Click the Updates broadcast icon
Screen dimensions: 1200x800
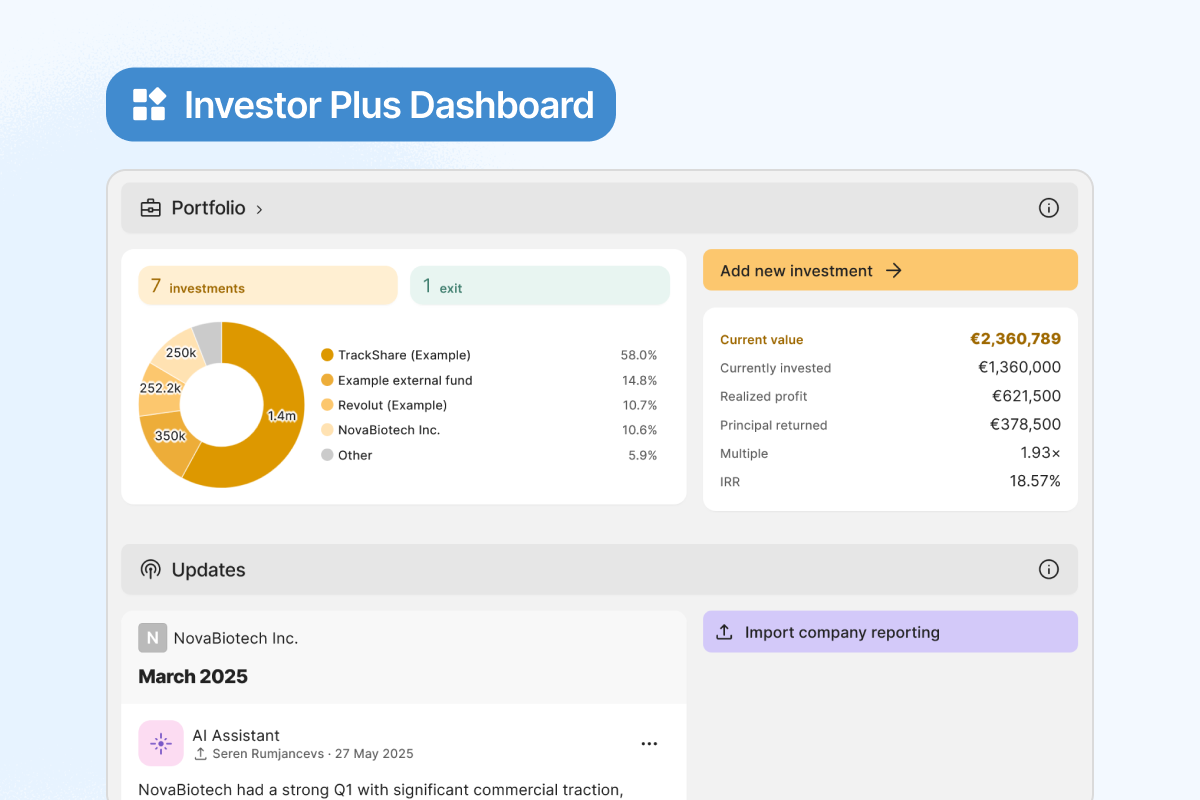[150, 570]
